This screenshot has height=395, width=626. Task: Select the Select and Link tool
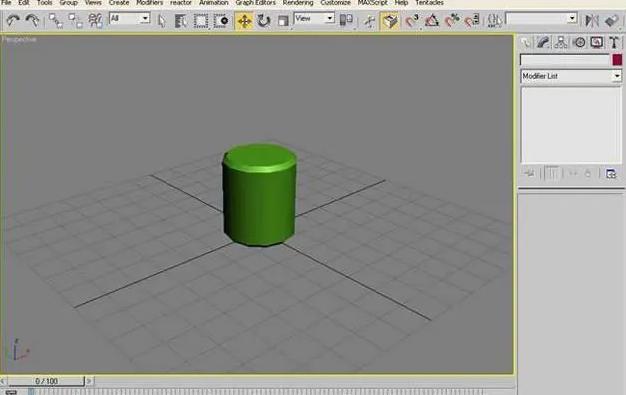55,20
